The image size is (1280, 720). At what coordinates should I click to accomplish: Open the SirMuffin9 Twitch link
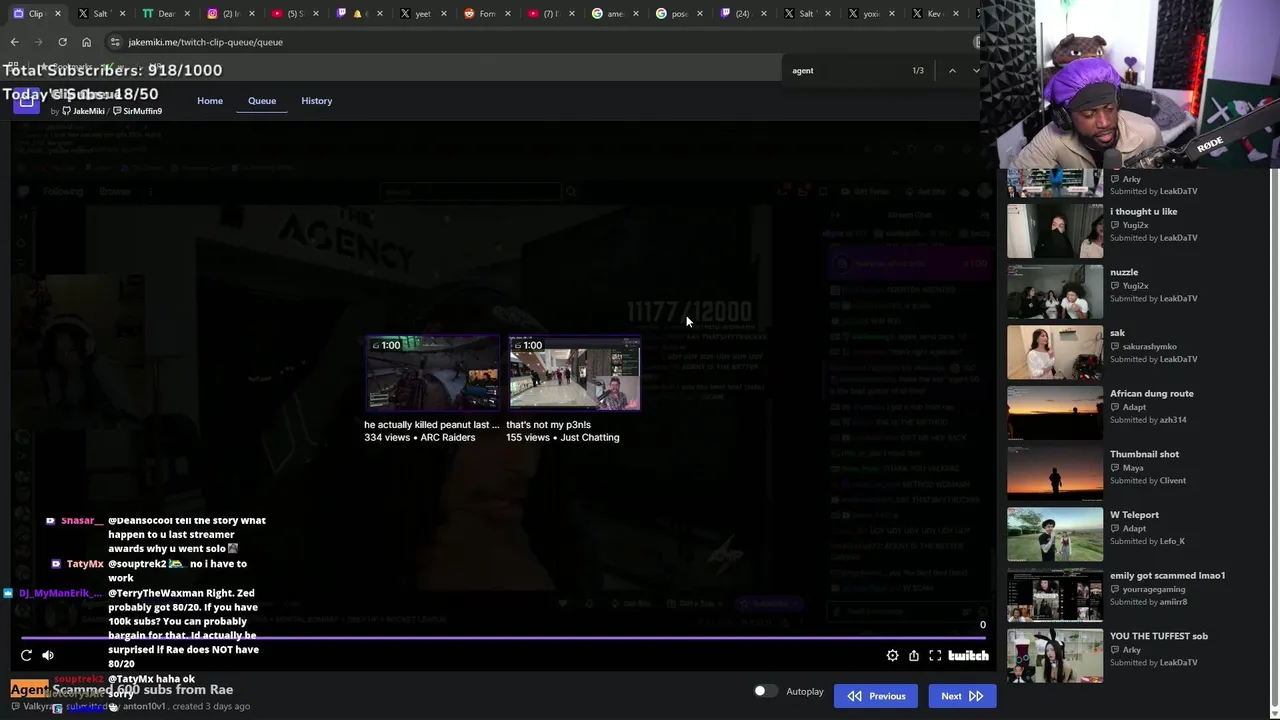[137, 111]
